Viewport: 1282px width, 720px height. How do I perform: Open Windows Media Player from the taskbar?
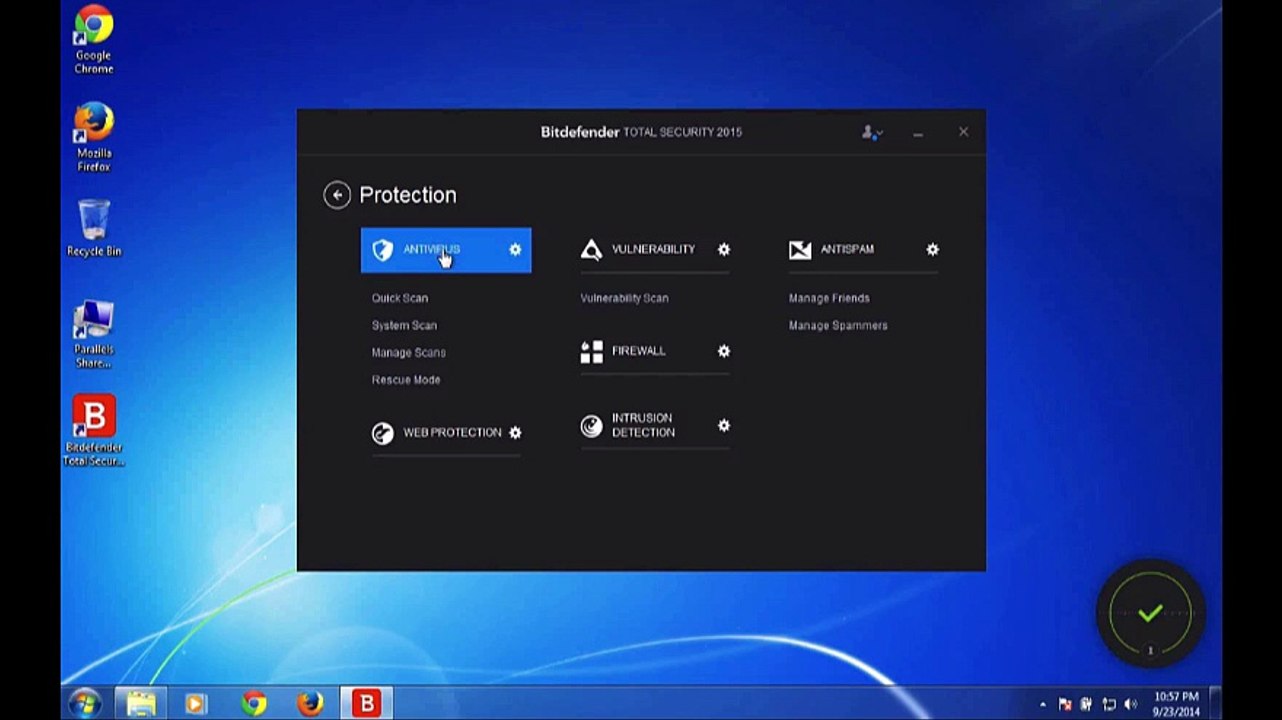[x=195, y=703]
